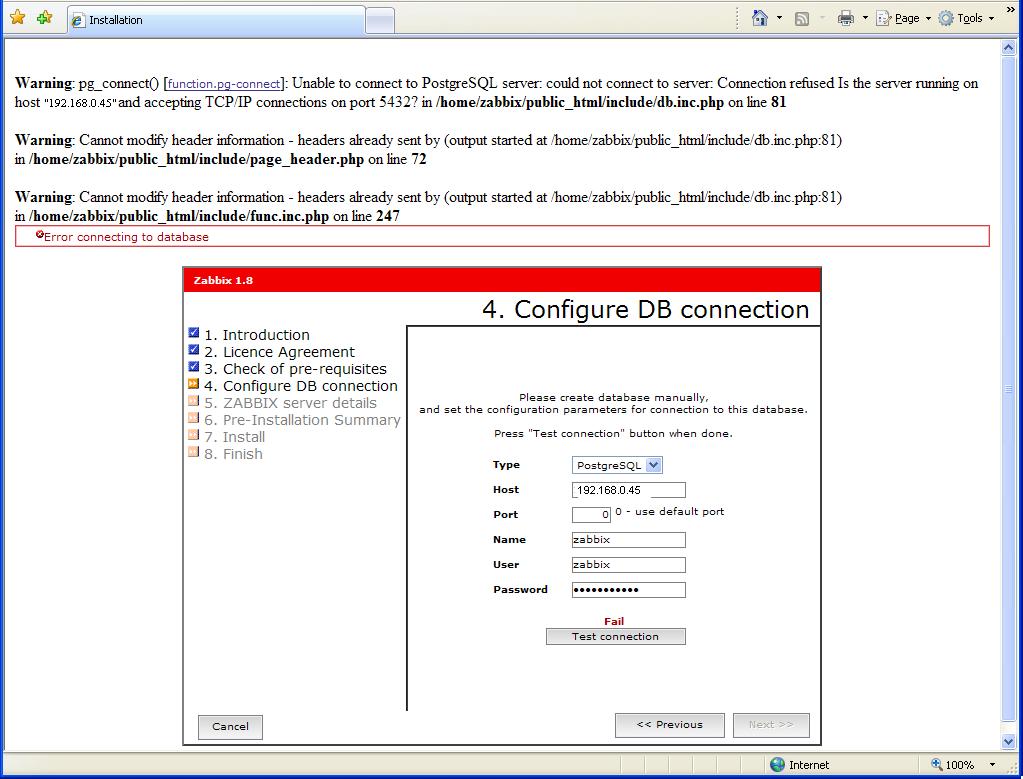Screen dimensions: 1023x779
Task: Click the Licence Agreement checked icon
Action: (x=194, y=350)
